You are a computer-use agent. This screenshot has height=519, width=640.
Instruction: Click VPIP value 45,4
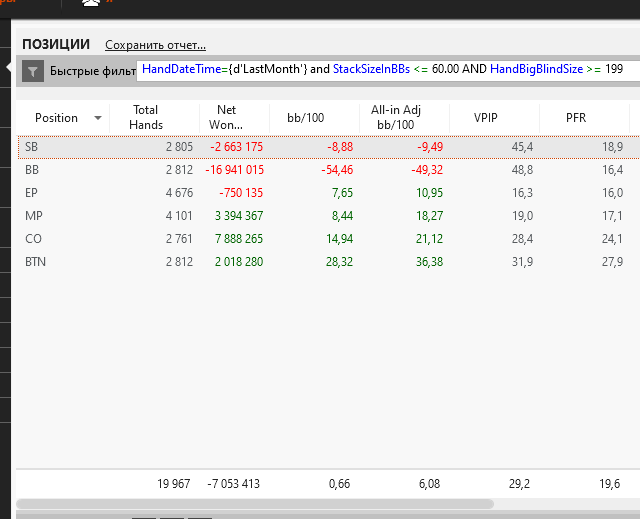click(x=522, y=147)
